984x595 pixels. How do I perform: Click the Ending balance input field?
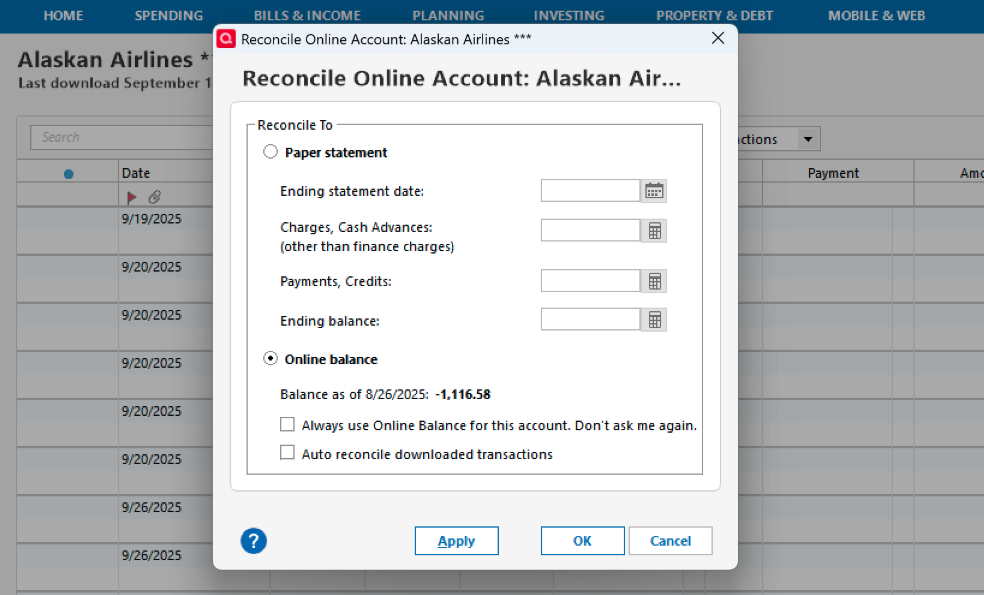(591, 319)
